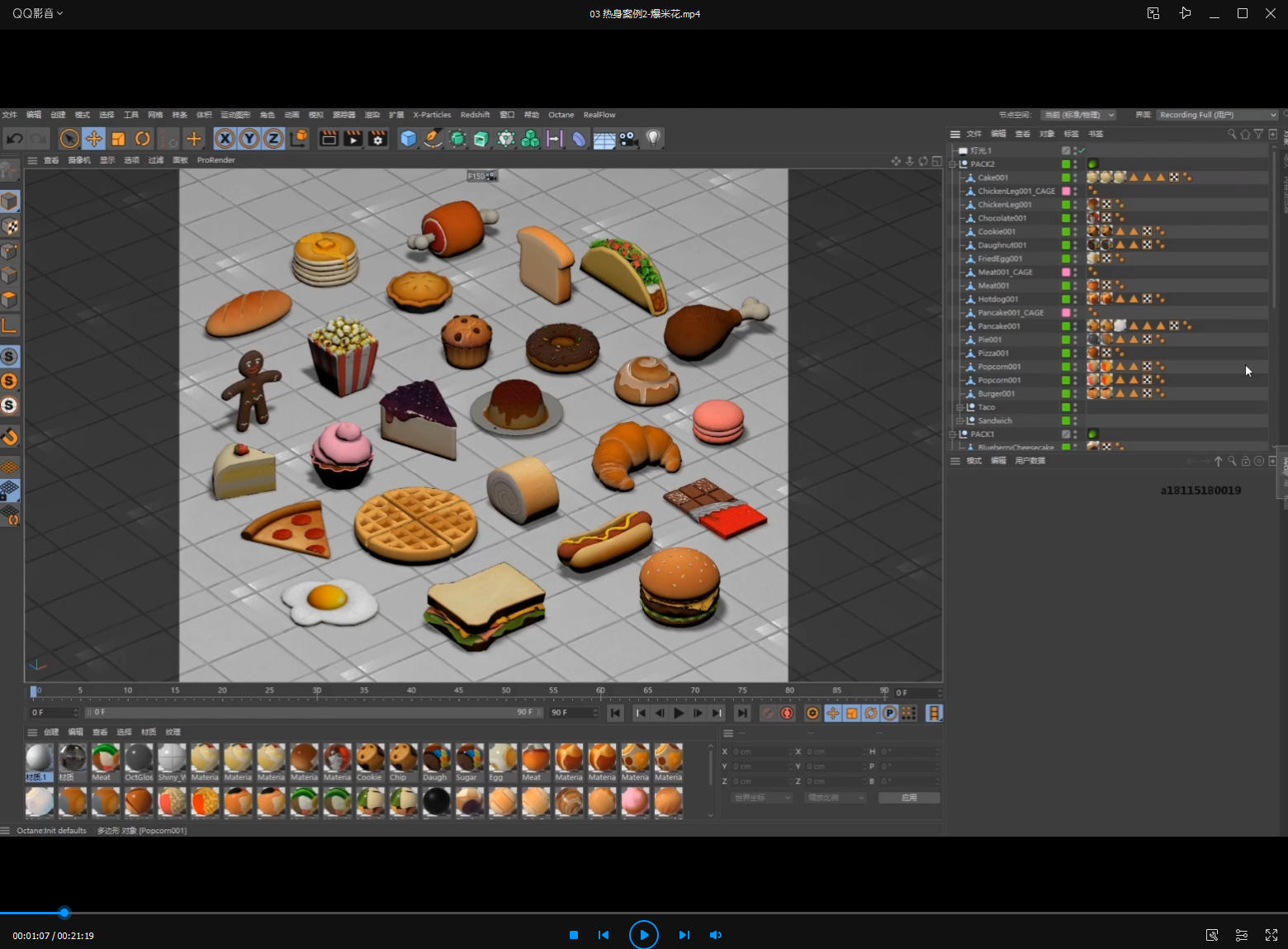Image resolution: width=1288 pixels, height=949 pixels.
Task: Open the Recording Full layout dropdown
Action: tap(1217, 115)
